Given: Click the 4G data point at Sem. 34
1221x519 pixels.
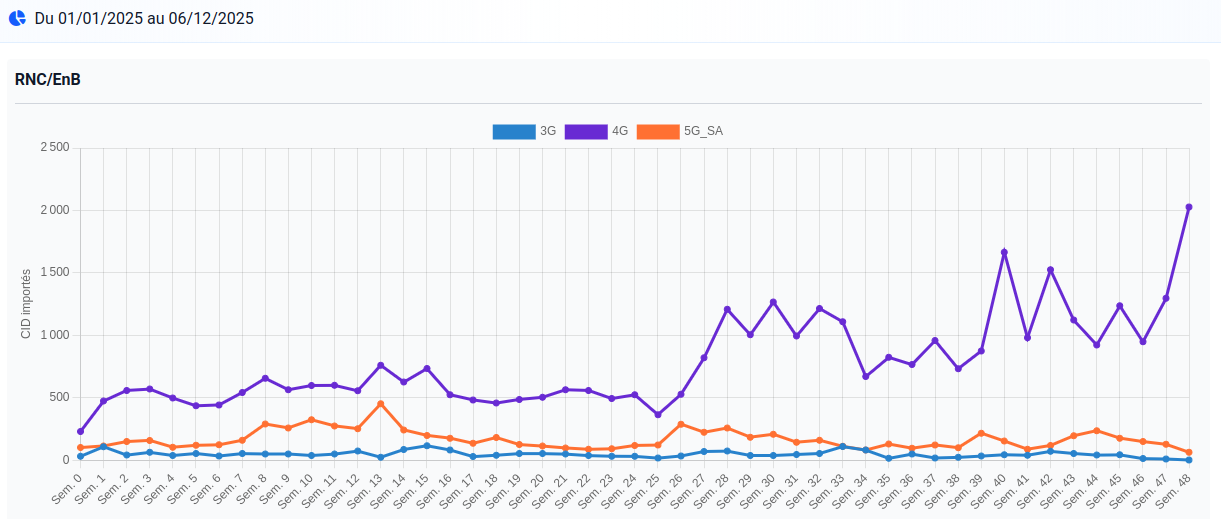Looking at the screenshot, I should click(866, 376).
